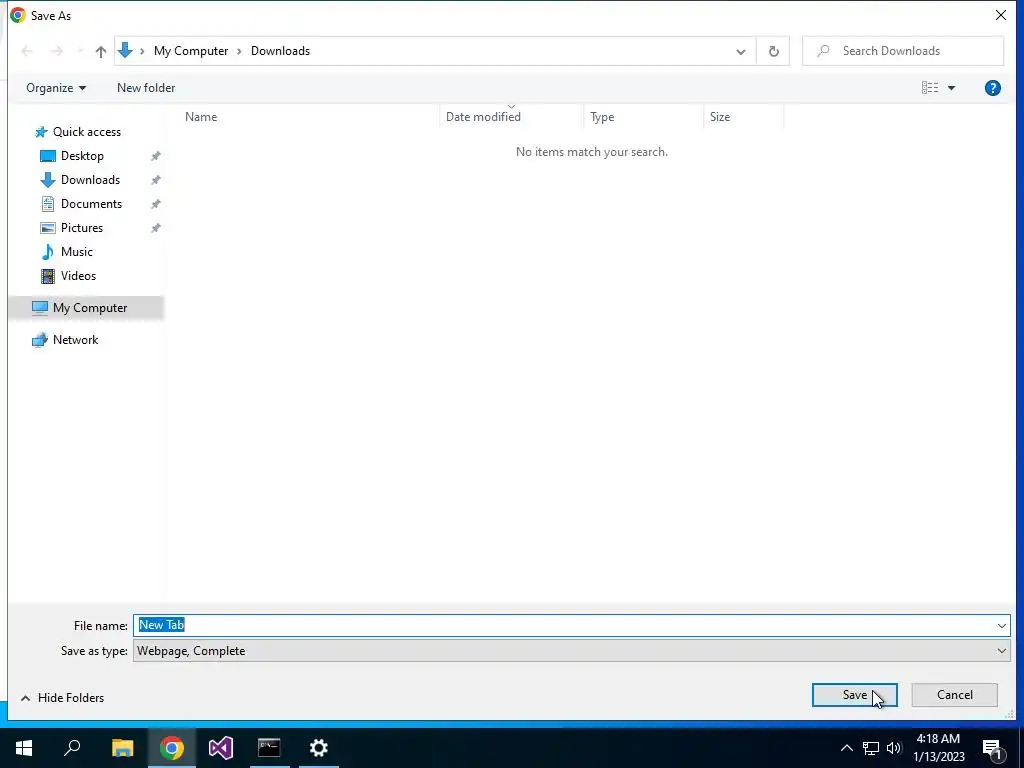Screen dimensions: 1024x768
Task: Open Videos in the navigation pane
Action: [78, 276]
